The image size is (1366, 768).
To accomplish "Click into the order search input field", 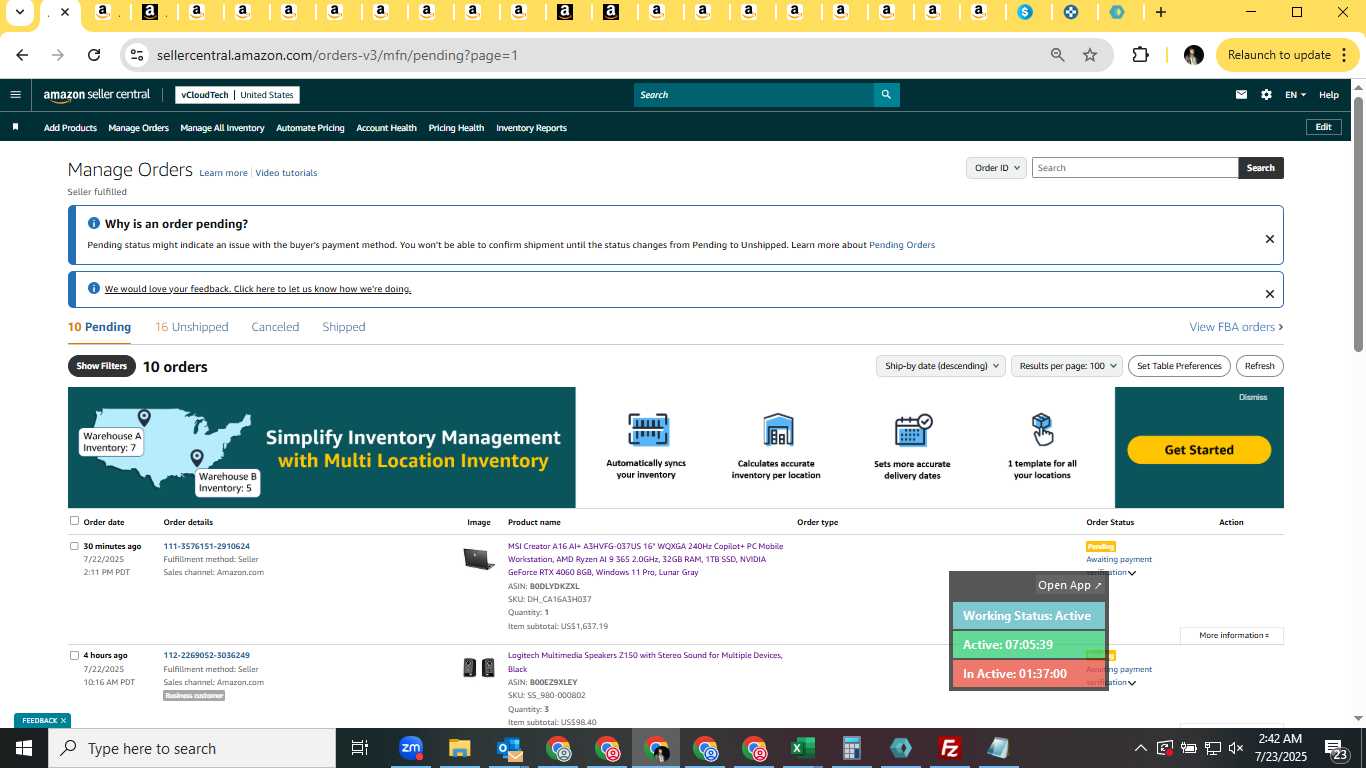I will (x=1135, y=168).
